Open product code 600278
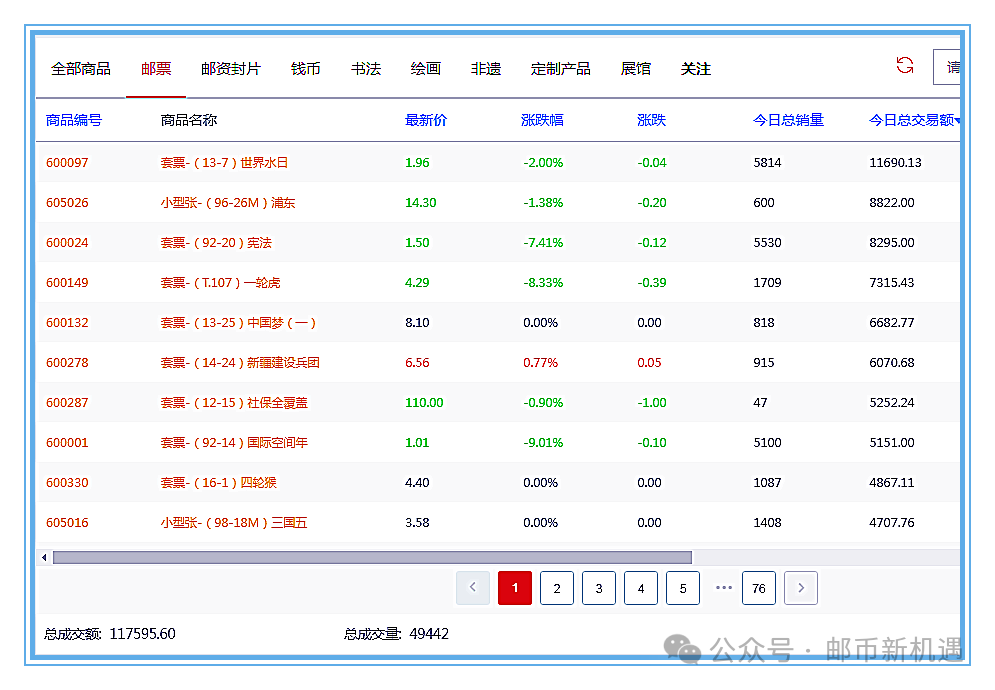The width and height of the screenshot is (995, 690). (67, 362)
